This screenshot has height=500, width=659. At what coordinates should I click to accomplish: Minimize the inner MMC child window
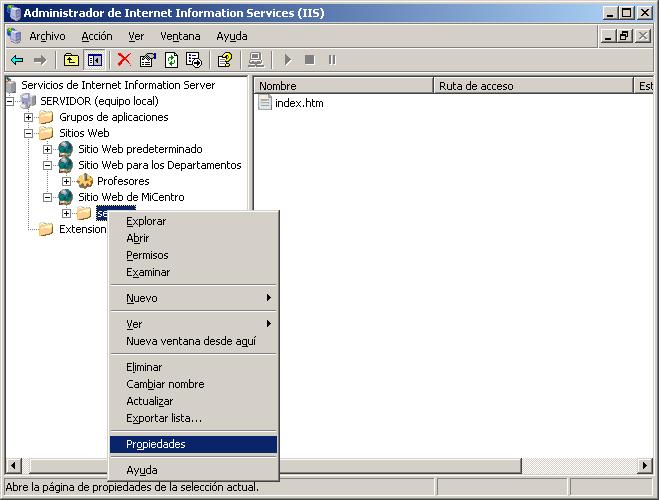(x=608, y=36)
